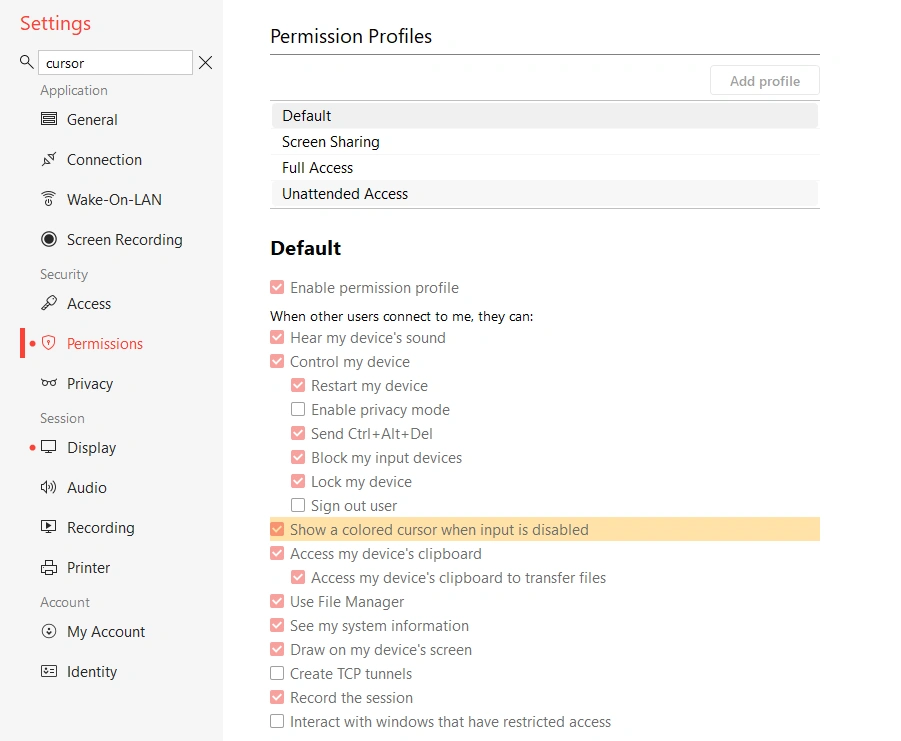The width and height of the screenshot is (901, 741).
Task: Click into the settings search box
Action: coord(115,63)
